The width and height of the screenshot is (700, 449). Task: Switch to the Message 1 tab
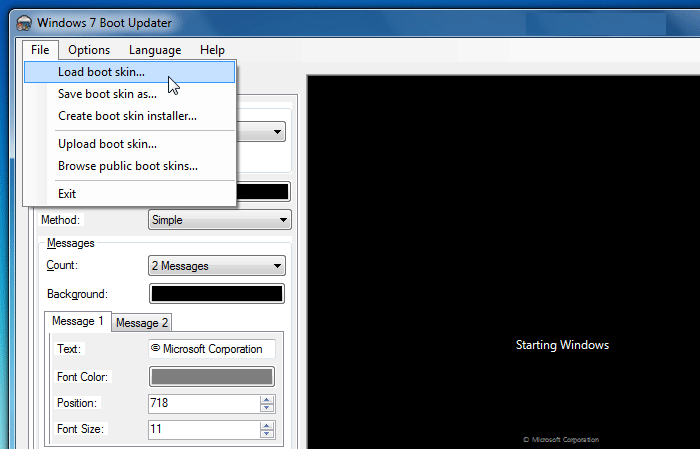[x=78, y=321]
